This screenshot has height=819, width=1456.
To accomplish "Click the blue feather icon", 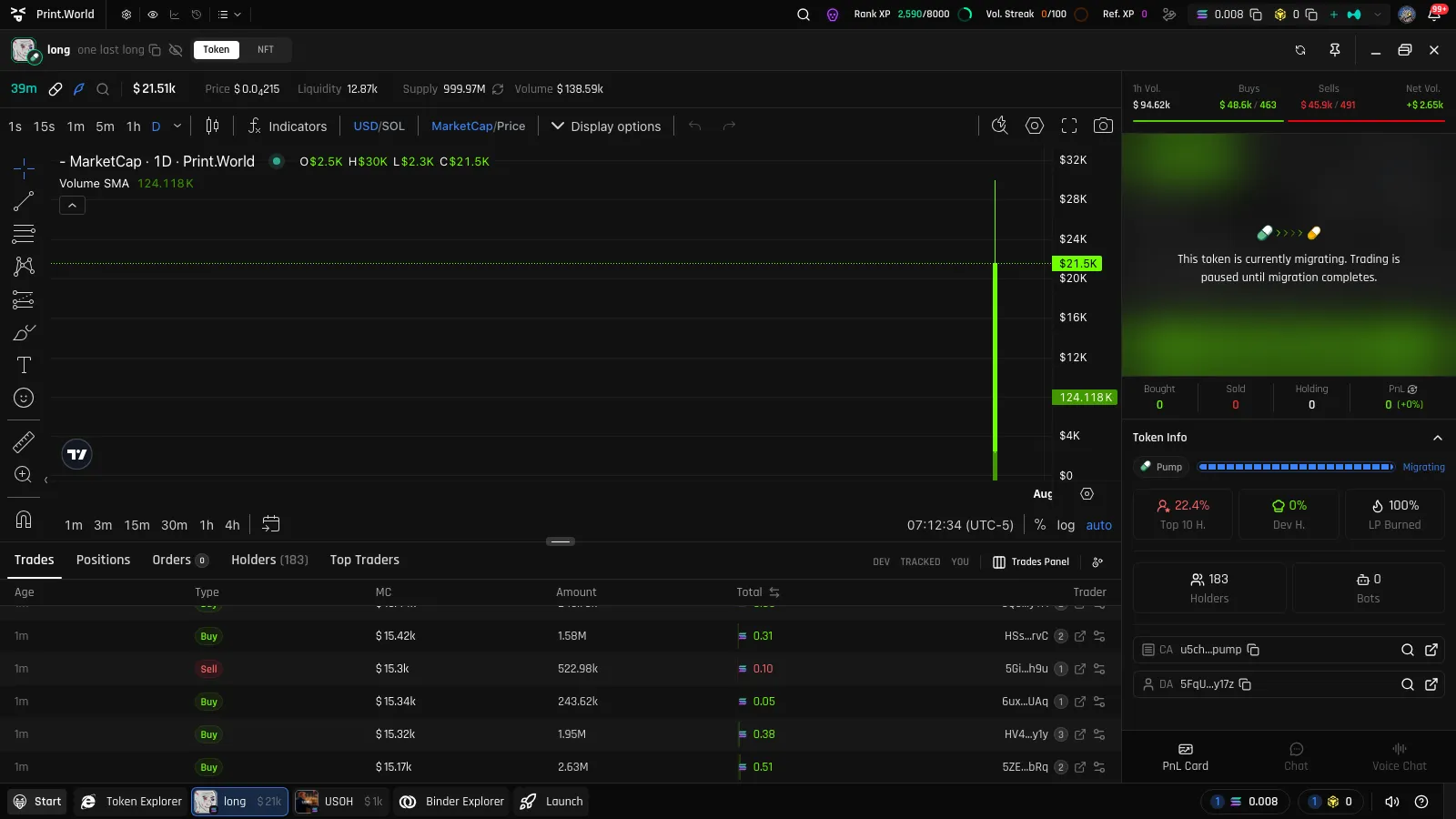I will point(79,89).
